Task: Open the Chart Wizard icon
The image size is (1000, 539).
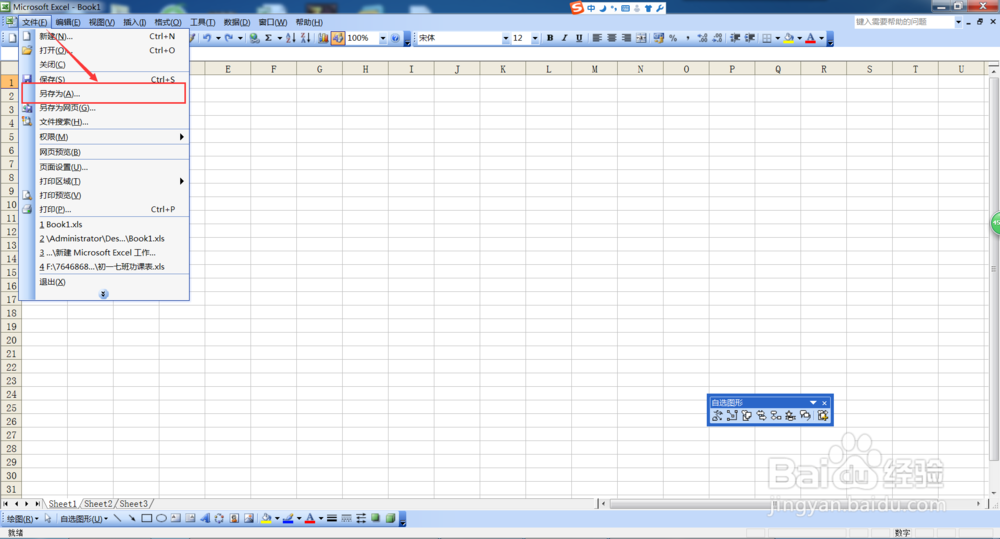Action: coord(323,38)
